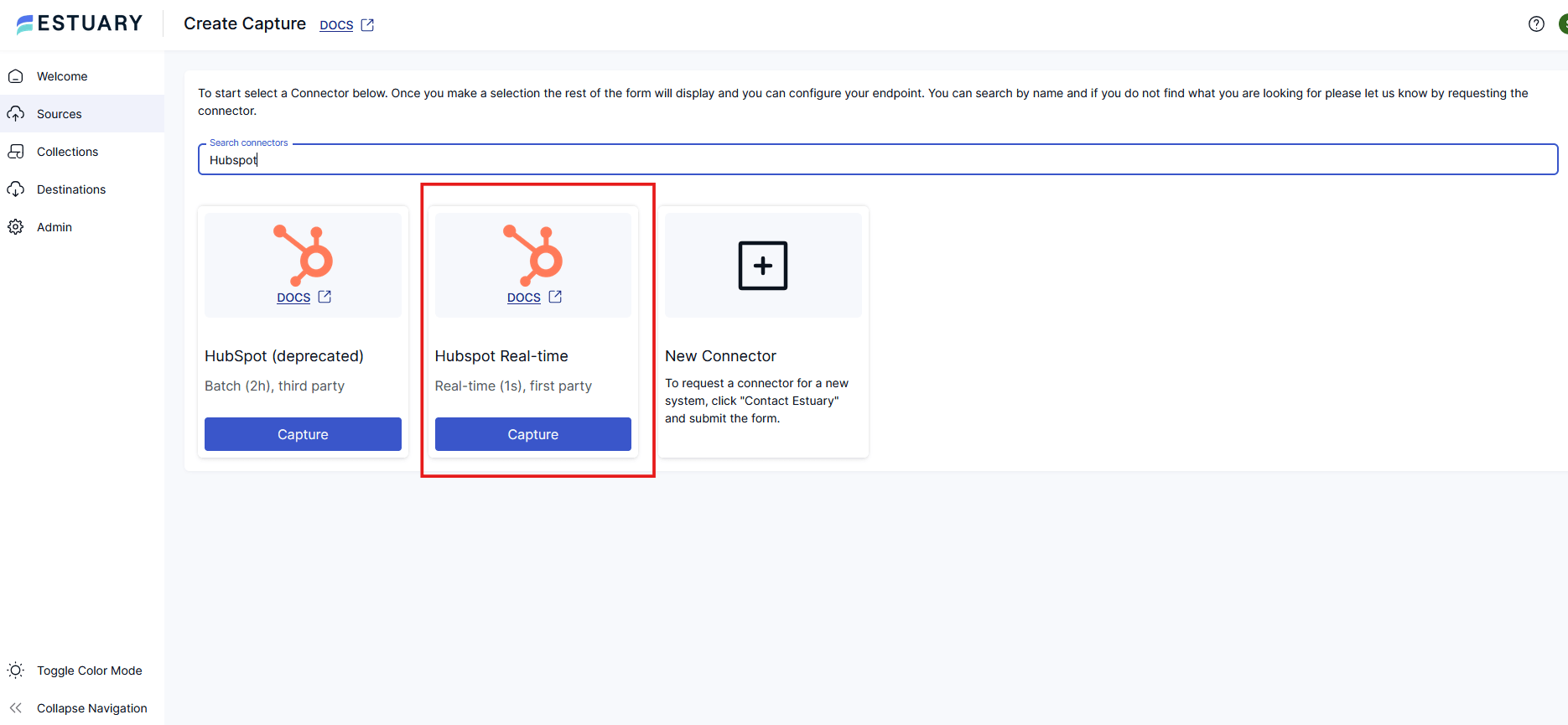Click HubSpot logo on Real-time connector card
1568x725 pixels.
click(x=533, y=255)
